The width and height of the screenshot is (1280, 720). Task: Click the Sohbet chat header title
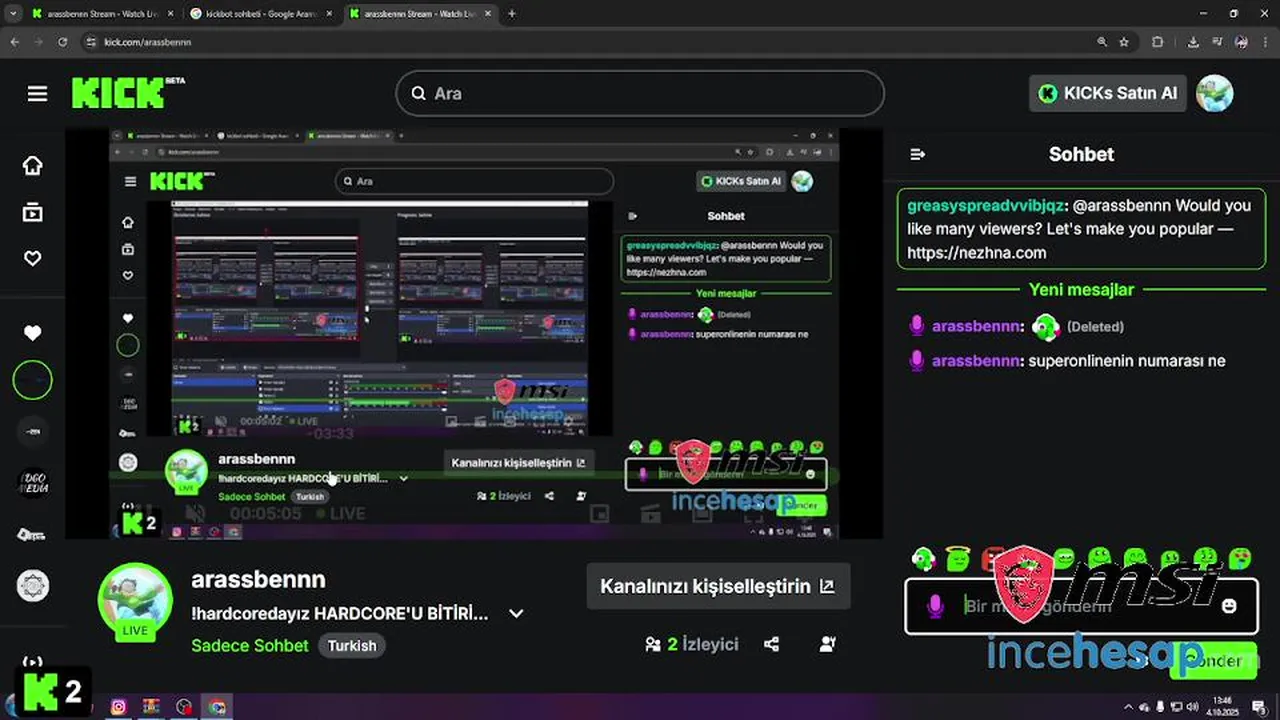[x=1081, y=154]
